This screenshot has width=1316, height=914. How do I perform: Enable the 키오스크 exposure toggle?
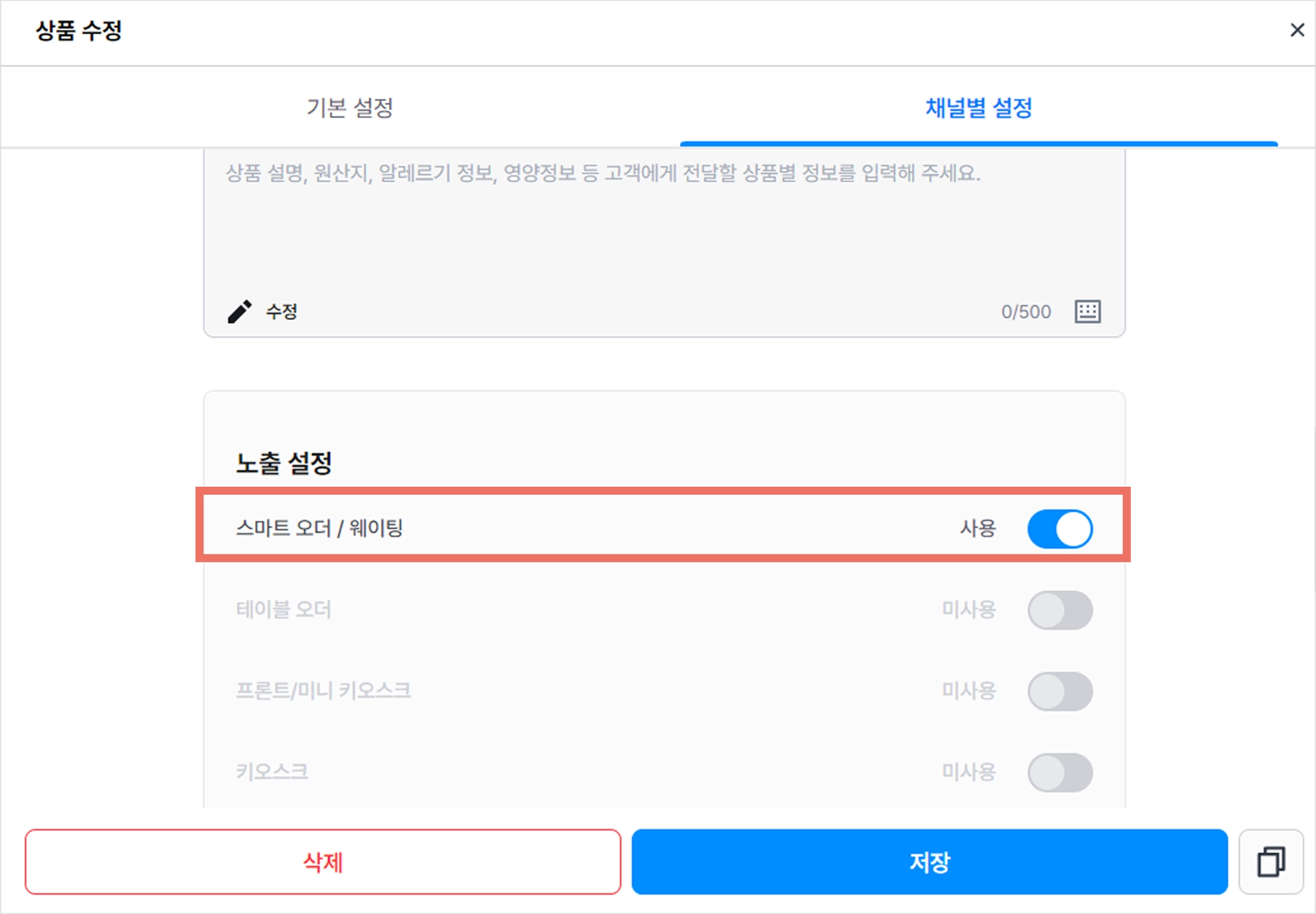coord(1060,771)
